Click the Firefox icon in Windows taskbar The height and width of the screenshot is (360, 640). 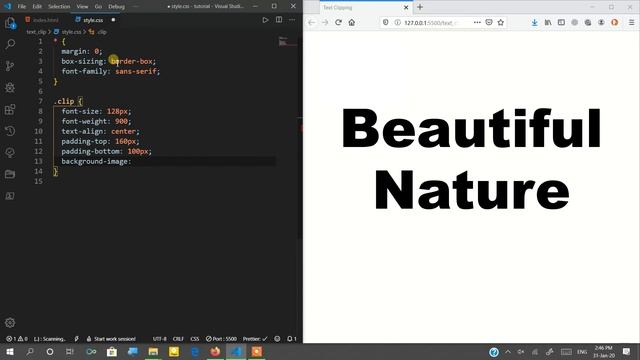(215, 351)
